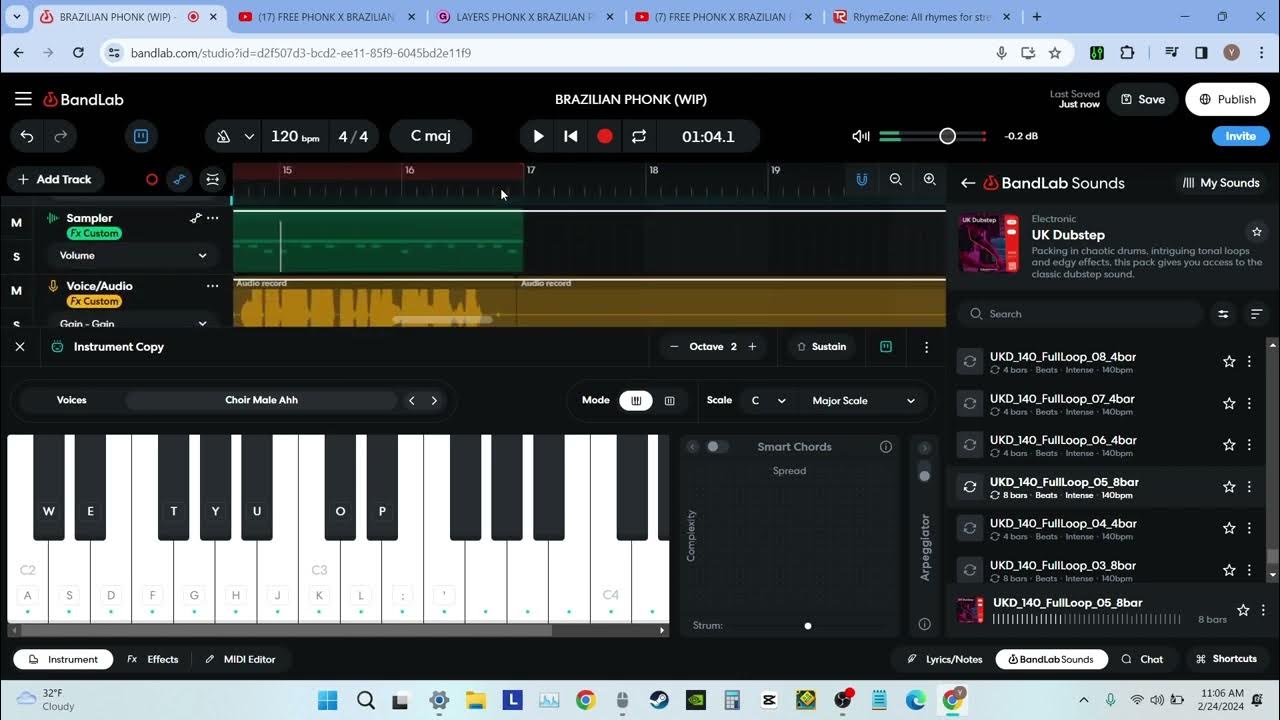
Task: Open metronome settings dropdown arrow
Action: (x=249, y=136)
